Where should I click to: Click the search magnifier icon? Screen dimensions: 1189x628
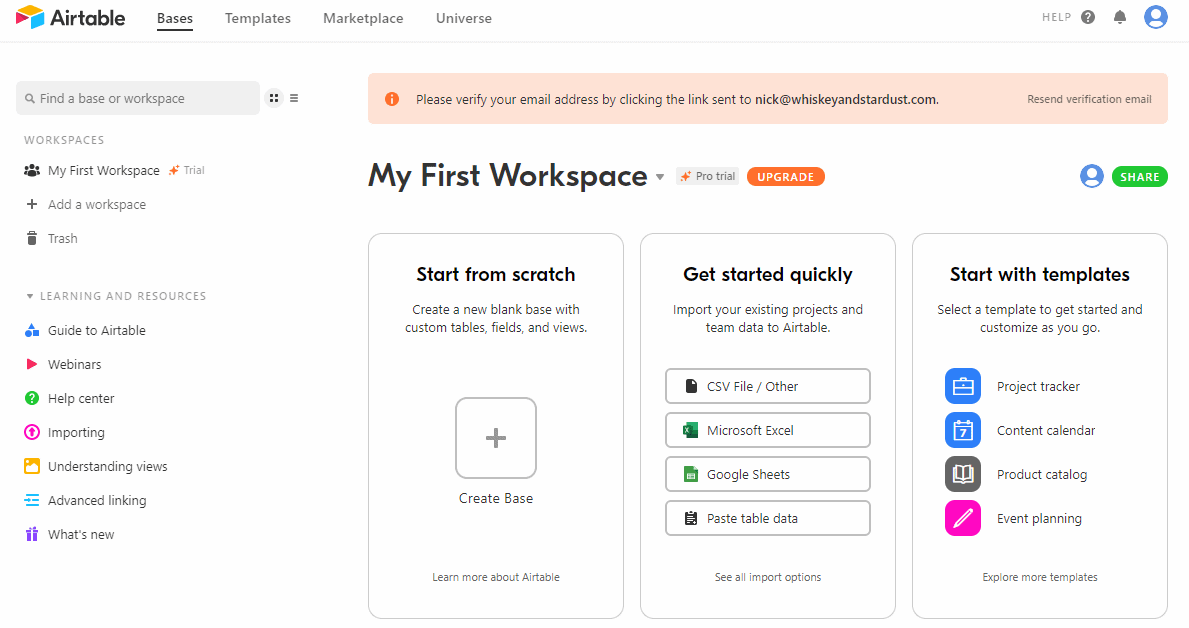coord(30,99)
